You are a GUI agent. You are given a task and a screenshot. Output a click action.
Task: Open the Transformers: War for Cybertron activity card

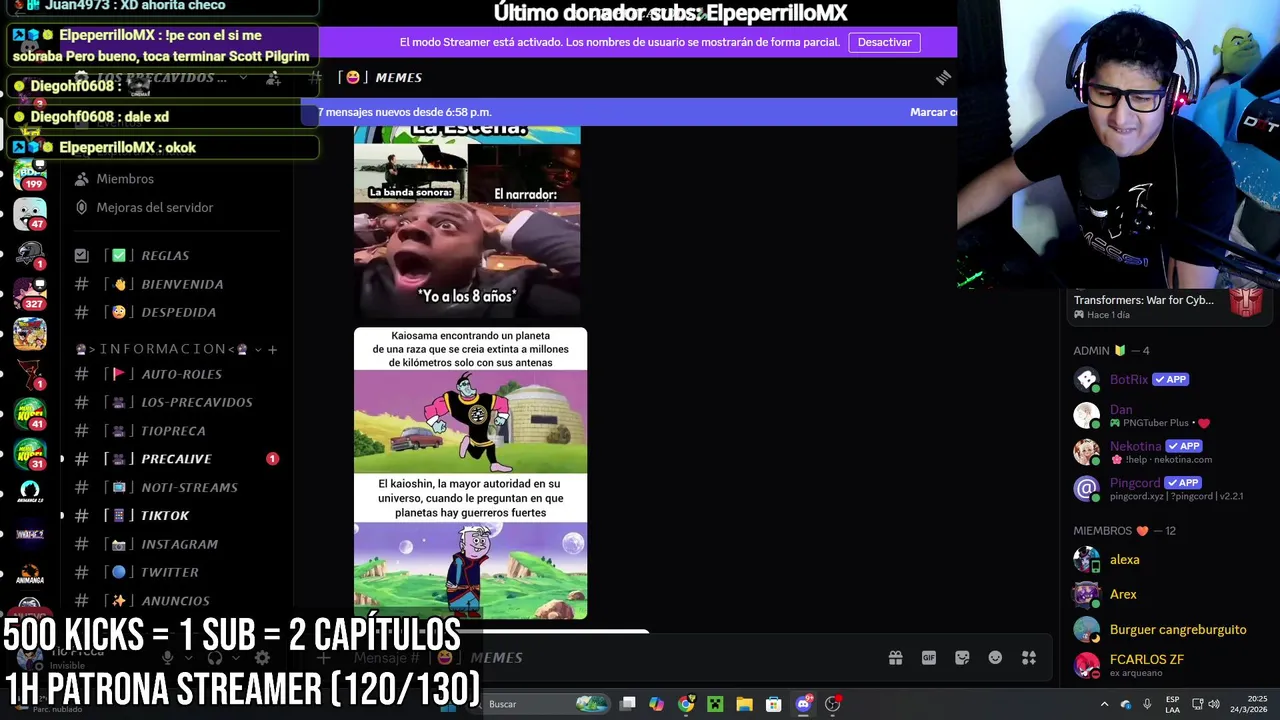pyautogui.click(x=1169, y=306)
